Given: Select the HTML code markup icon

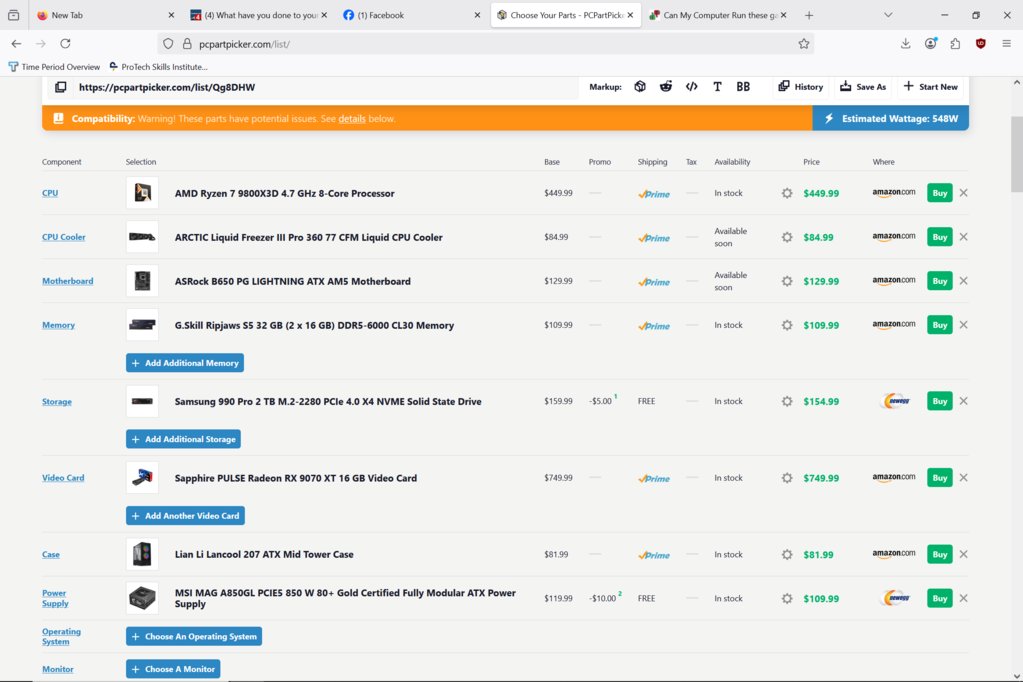Looking at the screenshot, I should point(692,86).
